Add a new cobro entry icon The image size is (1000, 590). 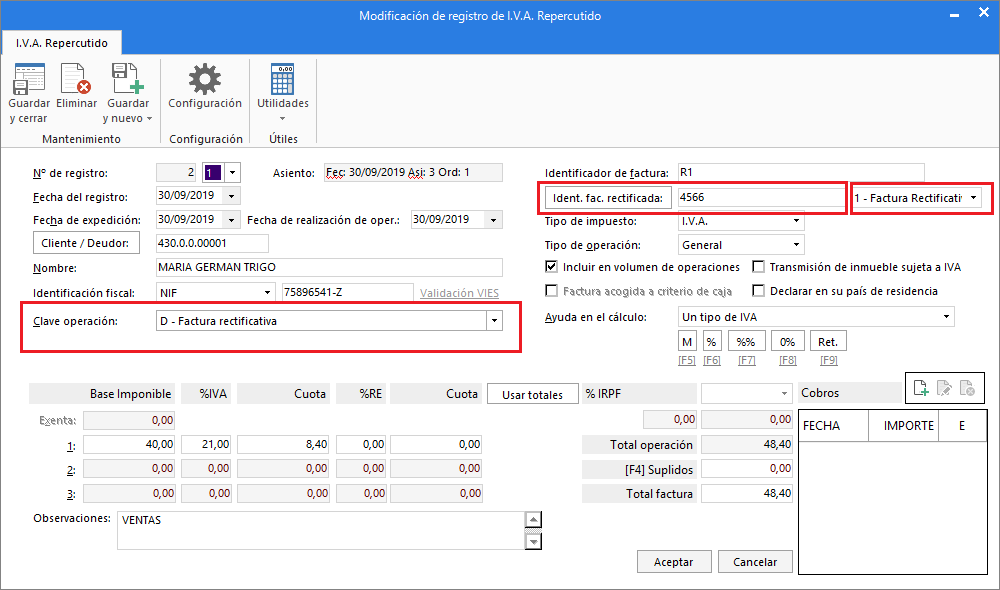[x=921, y=388]
